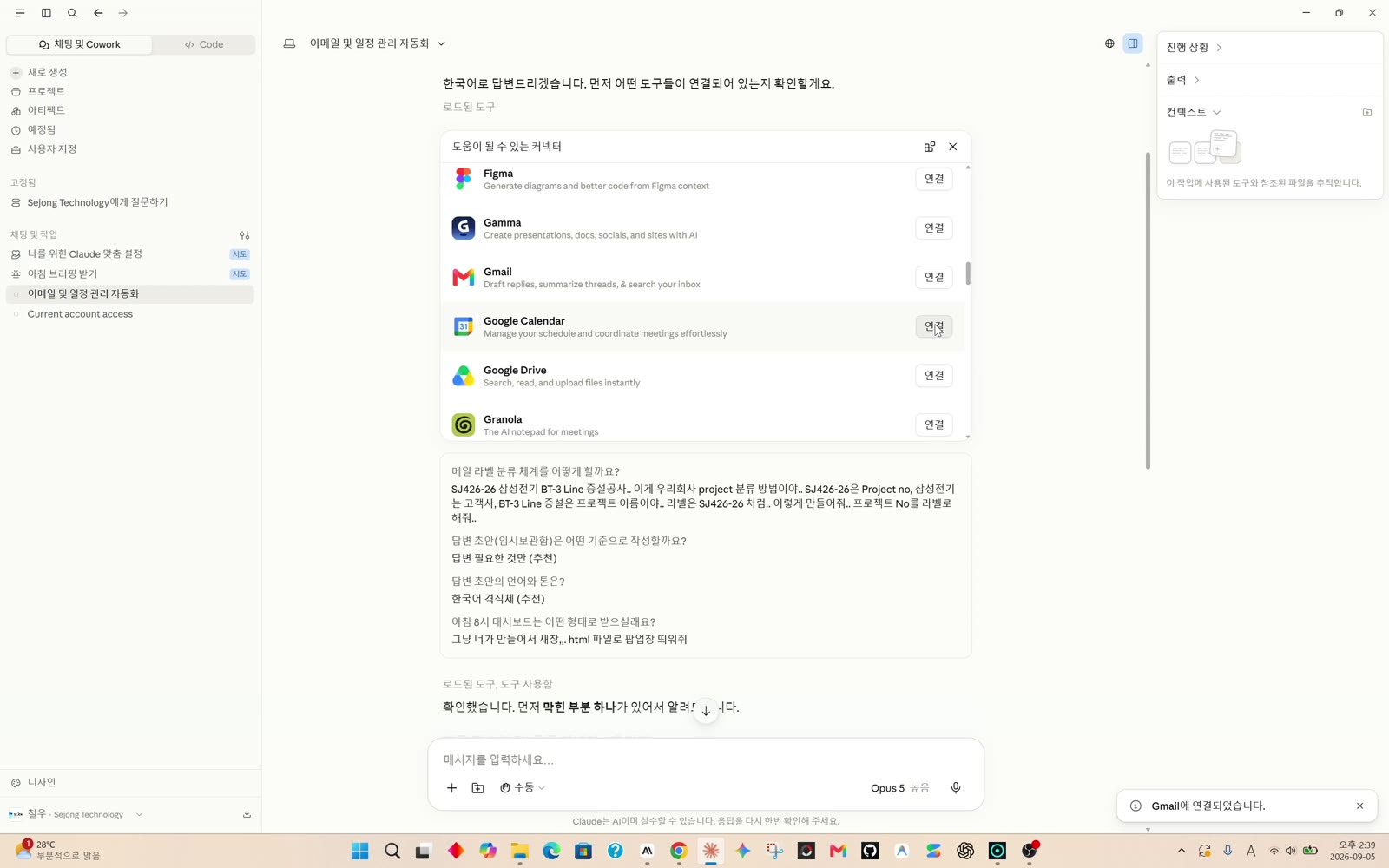Open the Opus 5 model selector
1389x868 pixels.
tap(900, 788)
